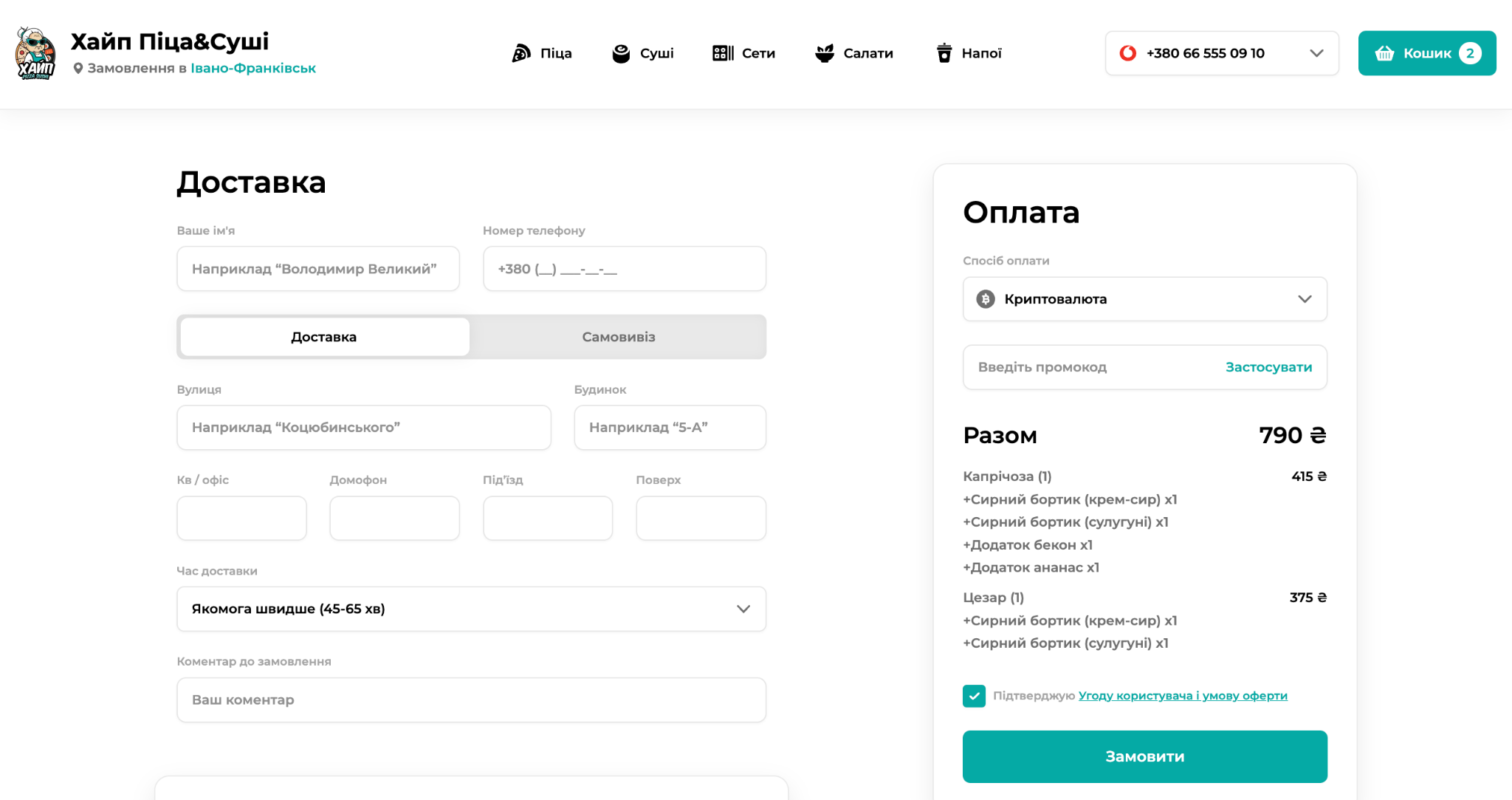
Task: Open the Напої menu item
Action: click(x=980, y=53)
